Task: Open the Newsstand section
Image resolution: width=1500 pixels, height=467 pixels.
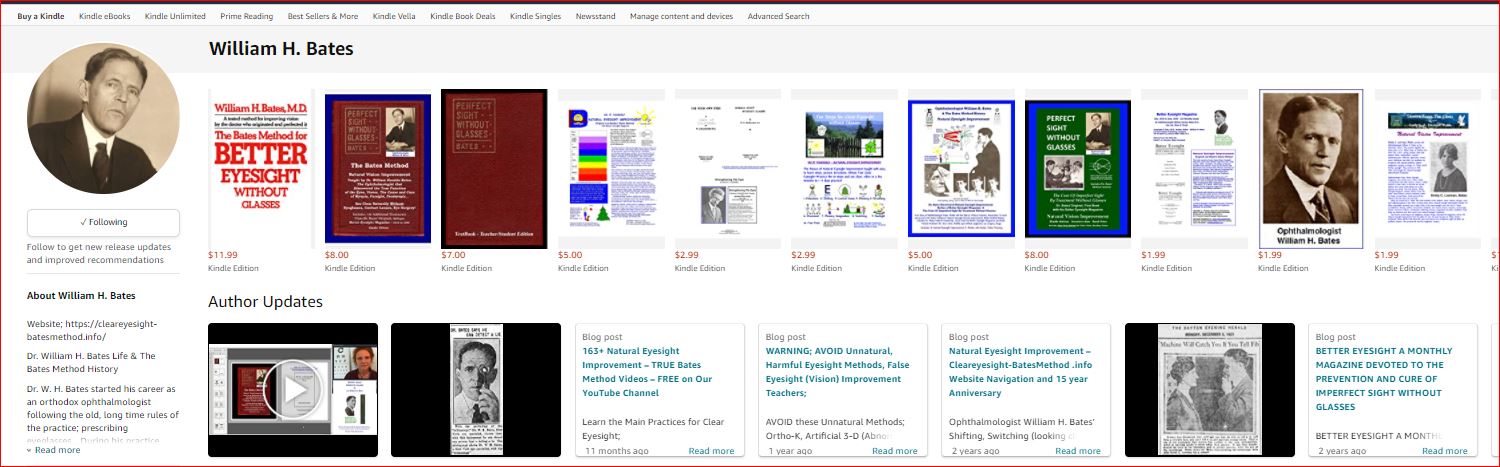Action: pos(595,16)
